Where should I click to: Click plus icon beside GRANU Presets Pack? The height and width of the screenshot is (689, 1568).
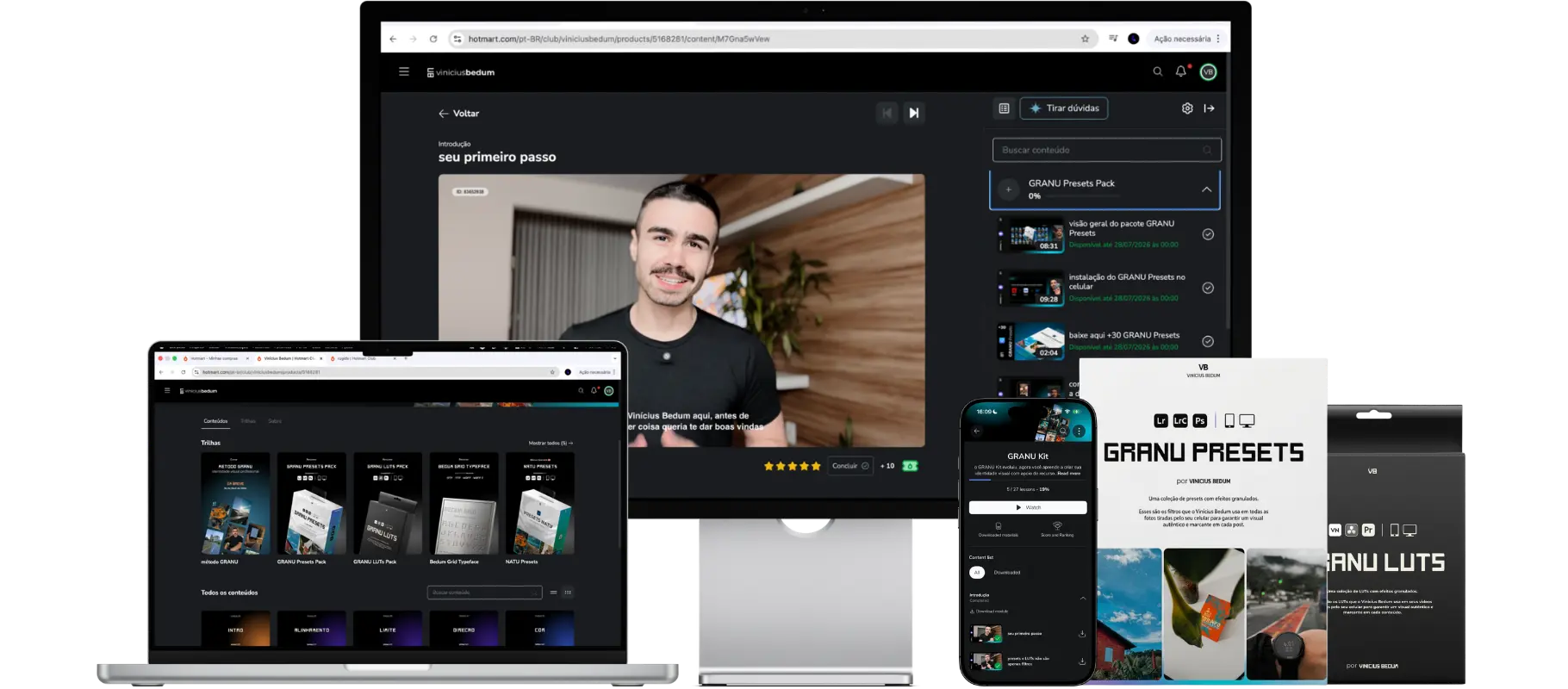(x=1008, y=189)
